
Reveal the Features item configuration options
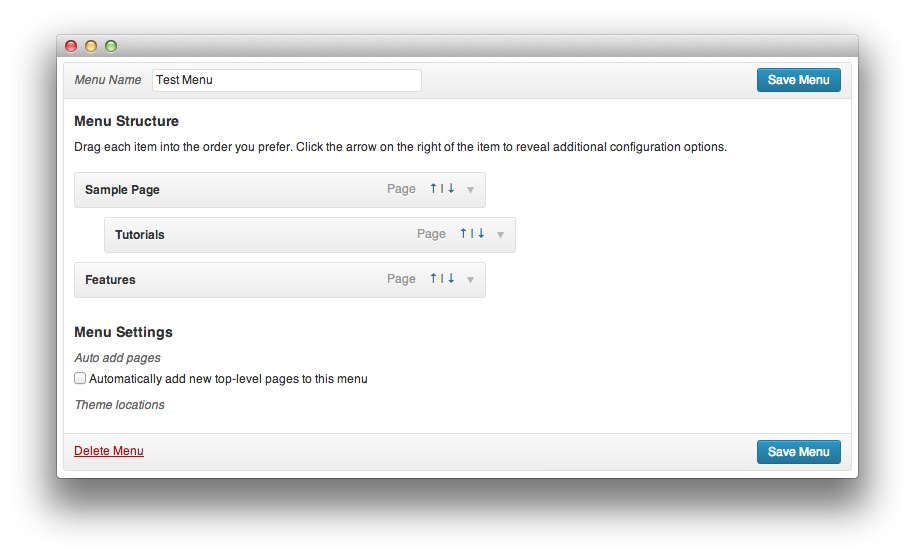pos(470,280)
